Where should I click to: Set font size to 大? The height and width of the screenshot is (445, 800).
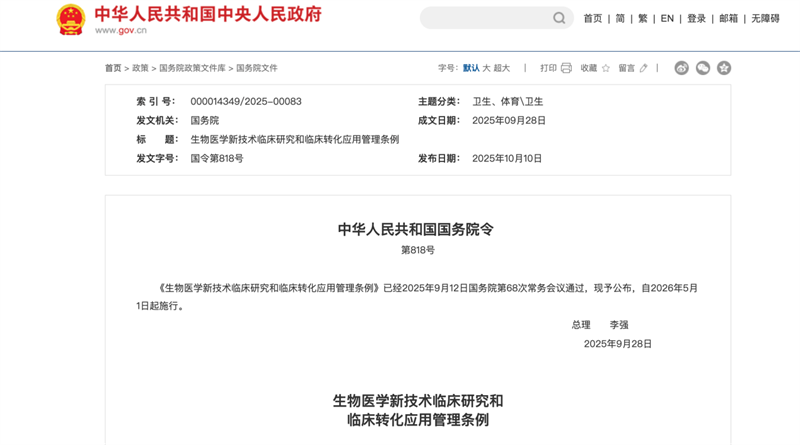(x=487, y=68)
